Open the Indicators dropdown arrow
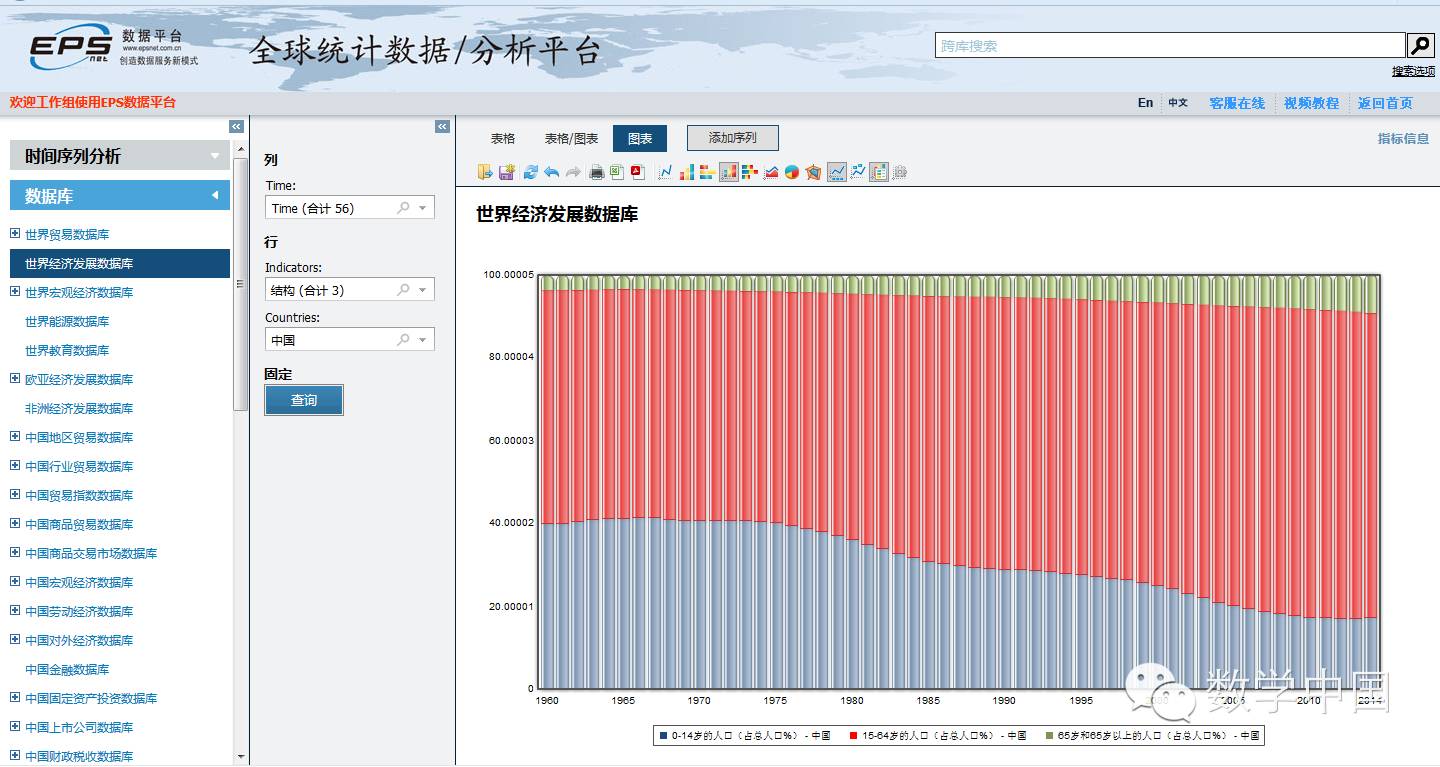The image size is (1440, 767). [423, 289]
